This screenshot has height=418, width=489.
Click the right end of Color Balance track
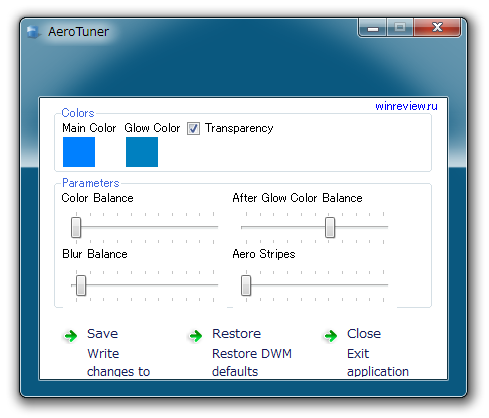pyautogui.click(x=216, y=227)
